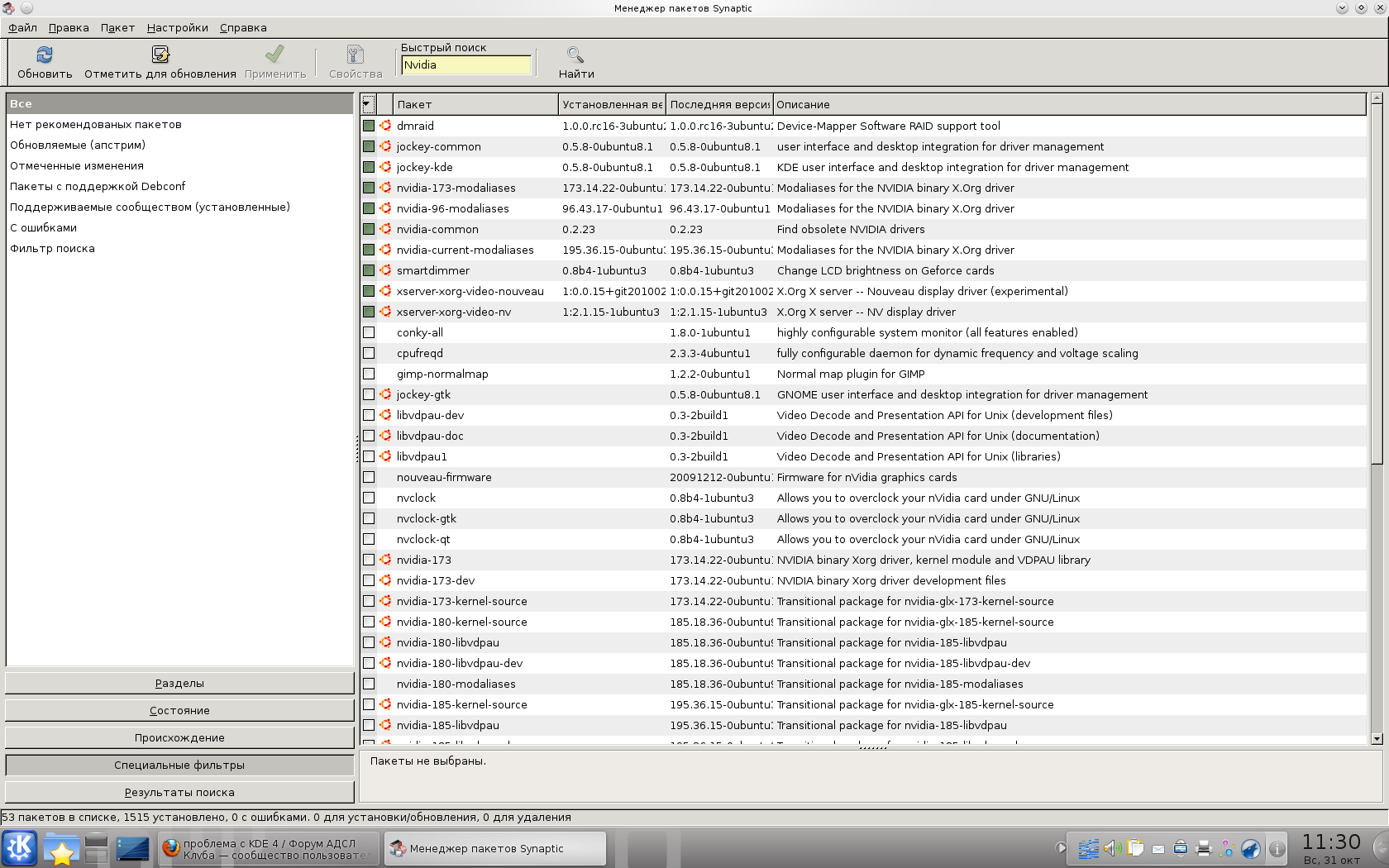Screen dimensions: 1389x868
Task: Sort by the Пакет column header
Action: (475, 104)
